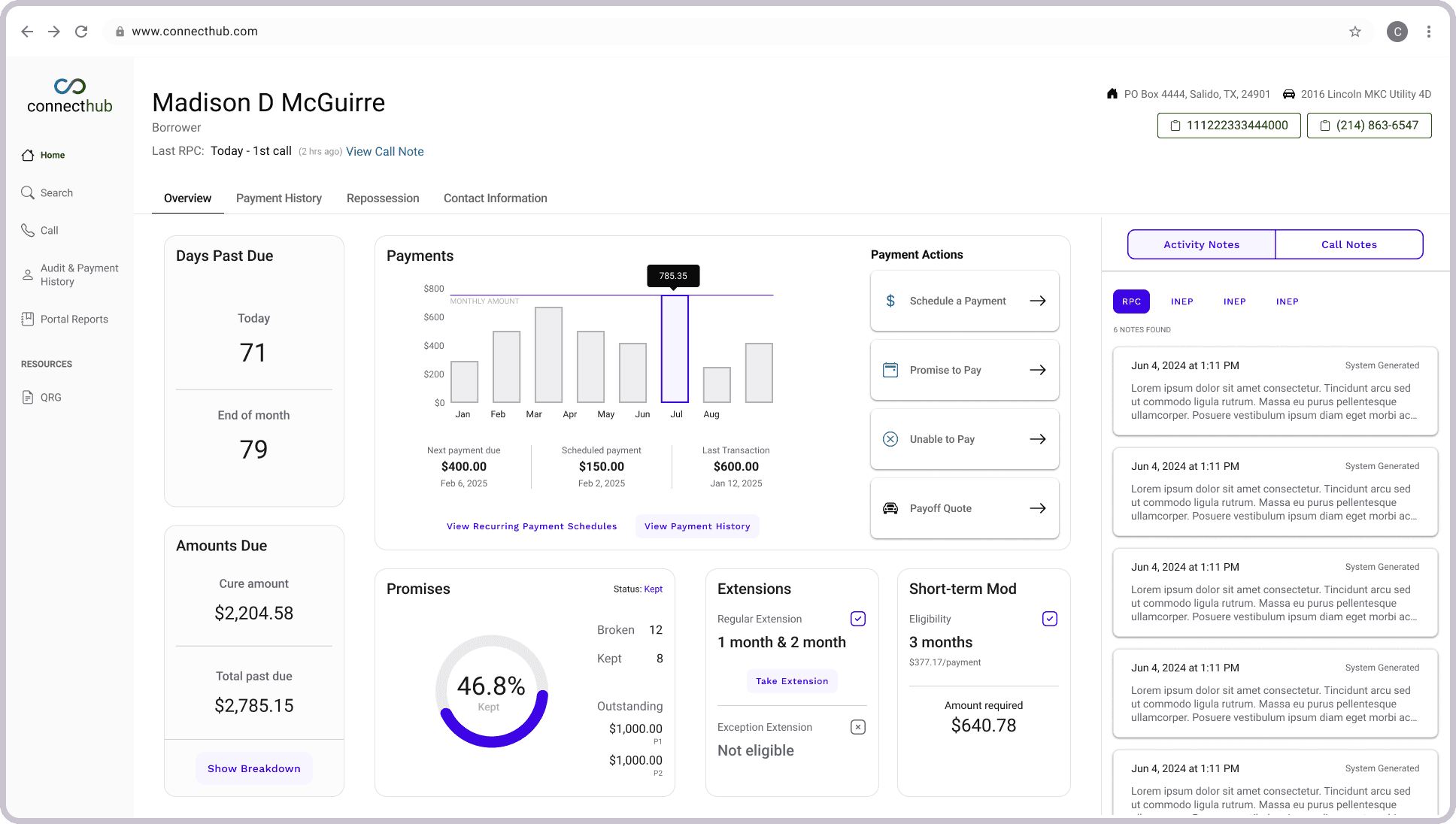This screenshot has width=1456, height=824.
Task: Click the Search magnifier icon in sidebar
Action: [28, 192]
